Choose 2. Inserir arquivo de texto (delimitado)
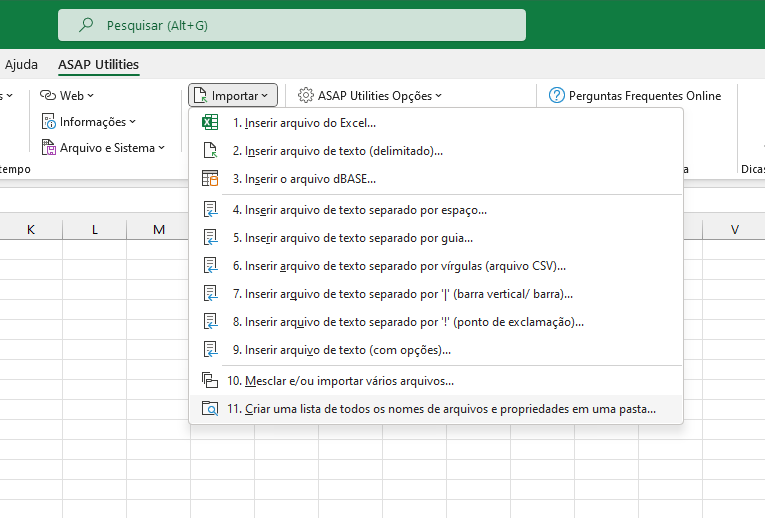Viewport: 765px width, 518px height. (436, 151)
